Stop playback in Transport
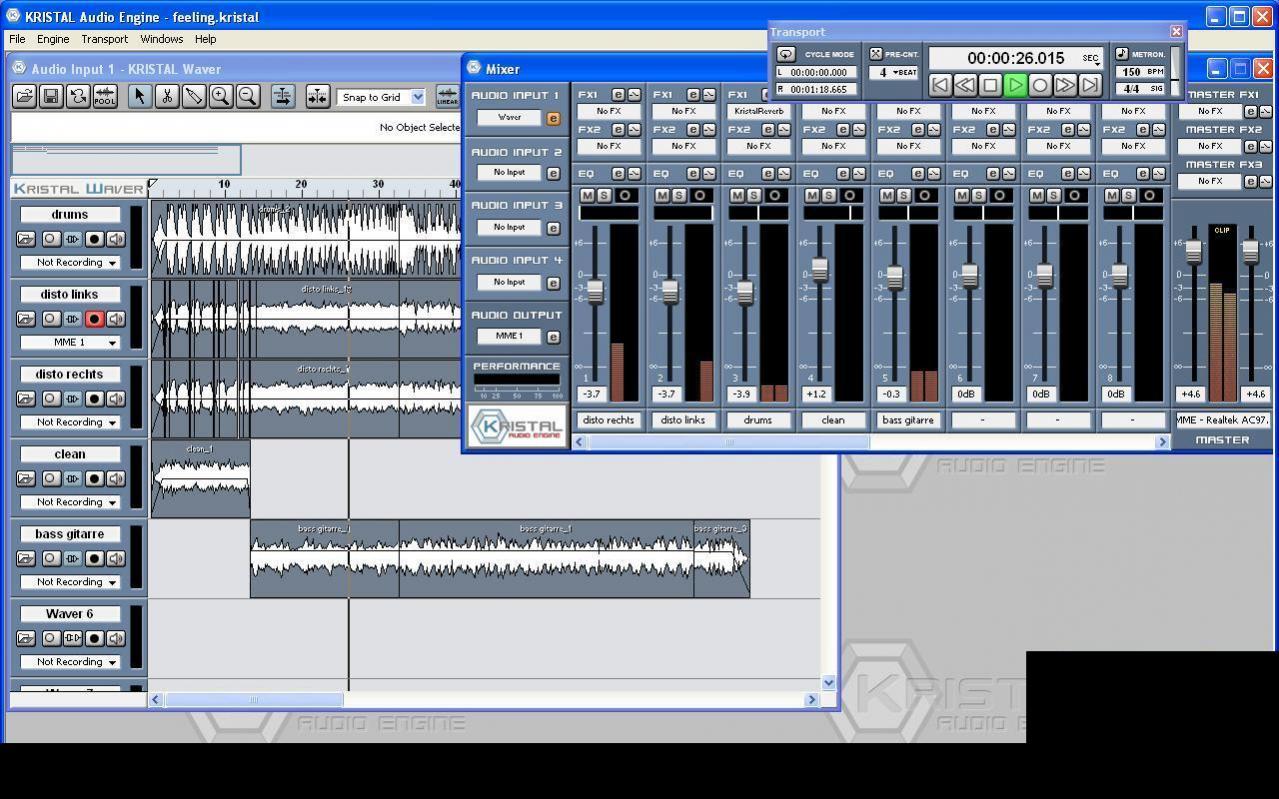Viewport: 1279px width, 799px height. click(x=990, y=86)
